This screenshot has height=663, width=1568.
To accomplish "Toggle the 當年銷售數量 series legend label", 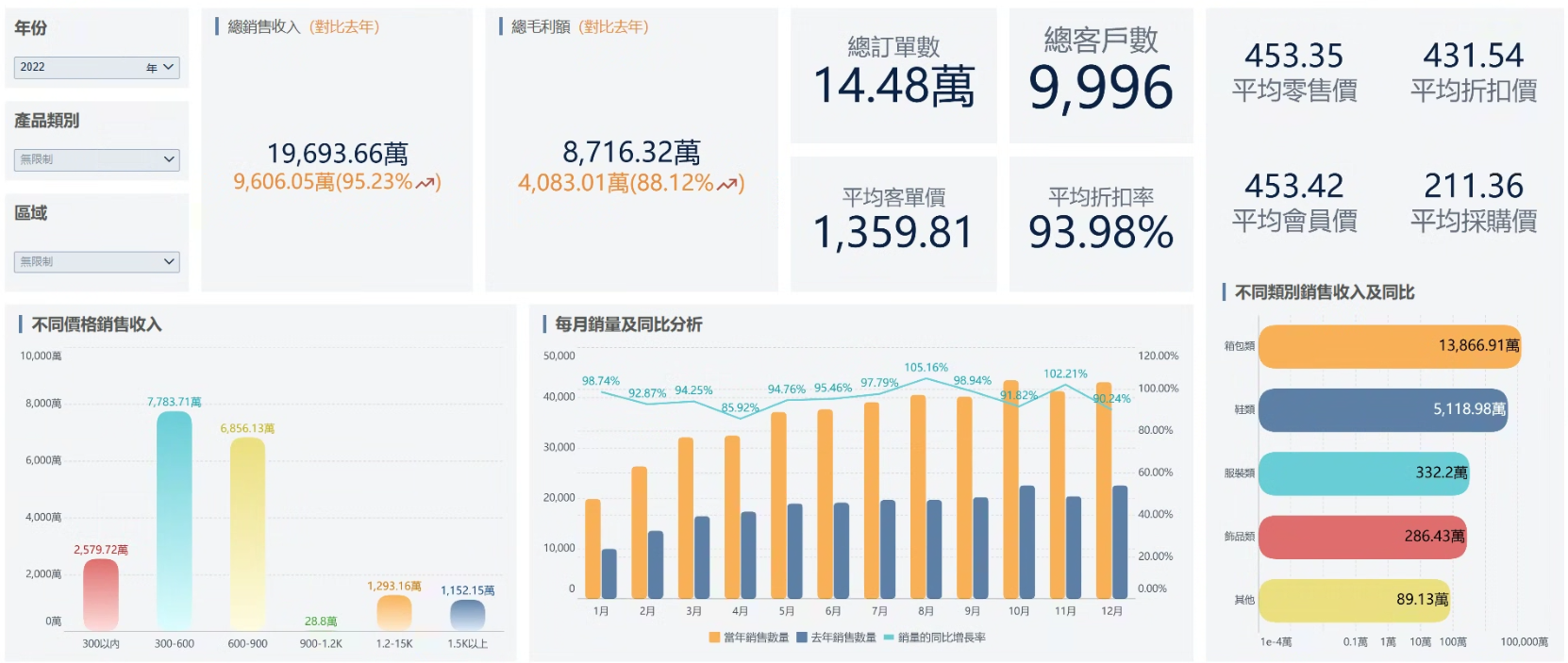I will (x=756, y=638).
